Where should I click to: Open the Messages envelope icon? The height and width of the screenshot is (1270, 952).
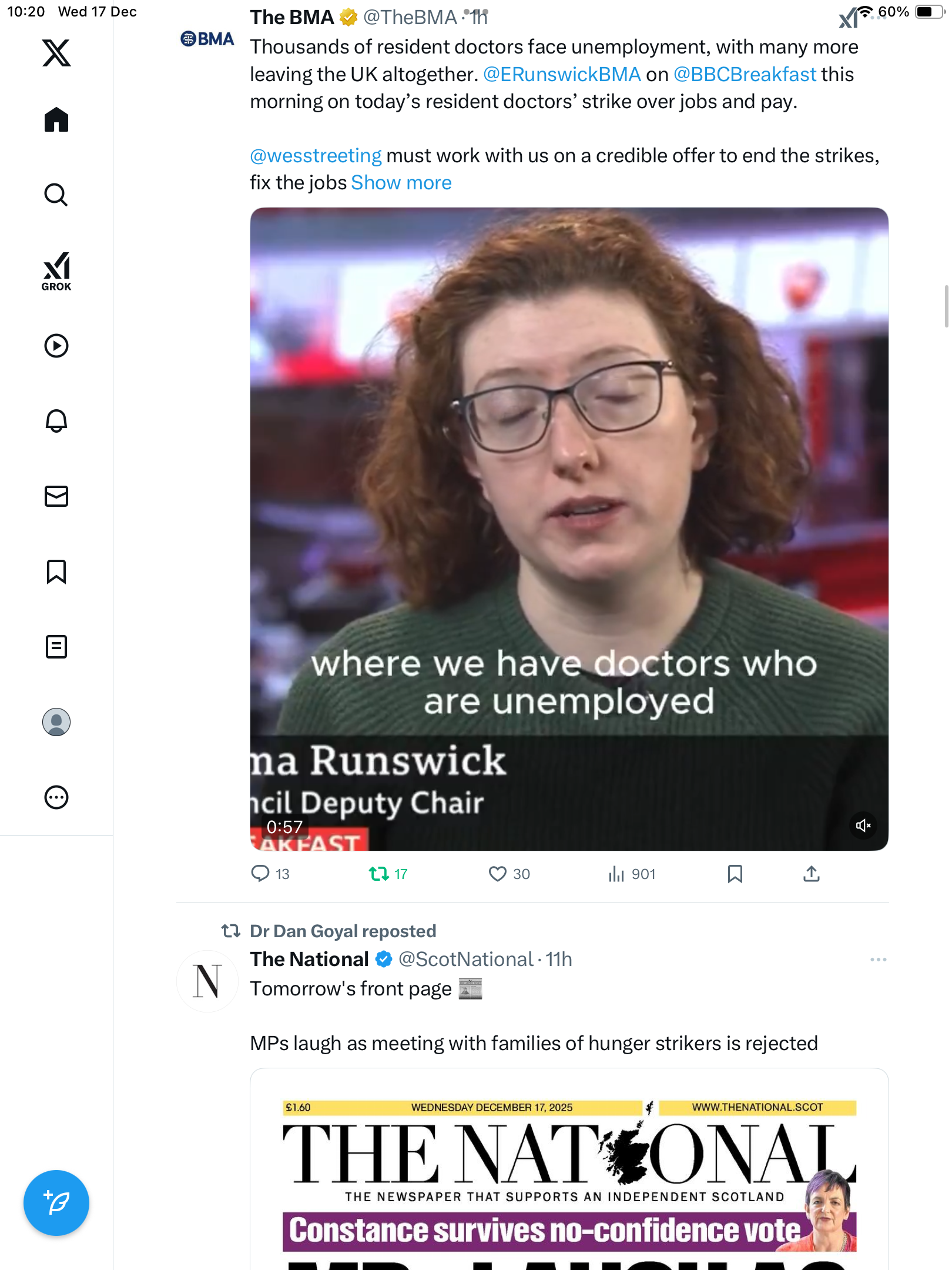[x=56, y=496]
